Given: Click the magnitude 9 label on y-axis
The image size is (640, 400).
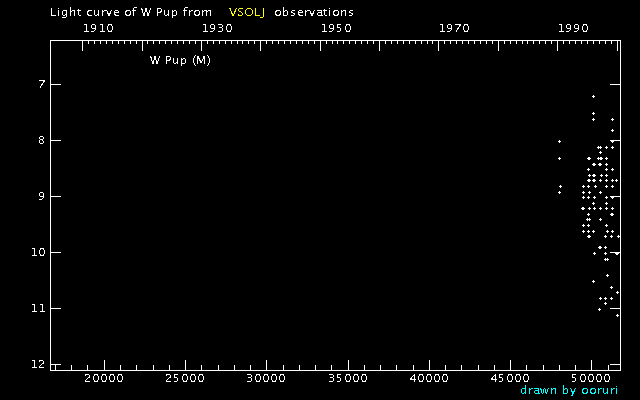Looking at the screenshot, I should click(40, 196).
